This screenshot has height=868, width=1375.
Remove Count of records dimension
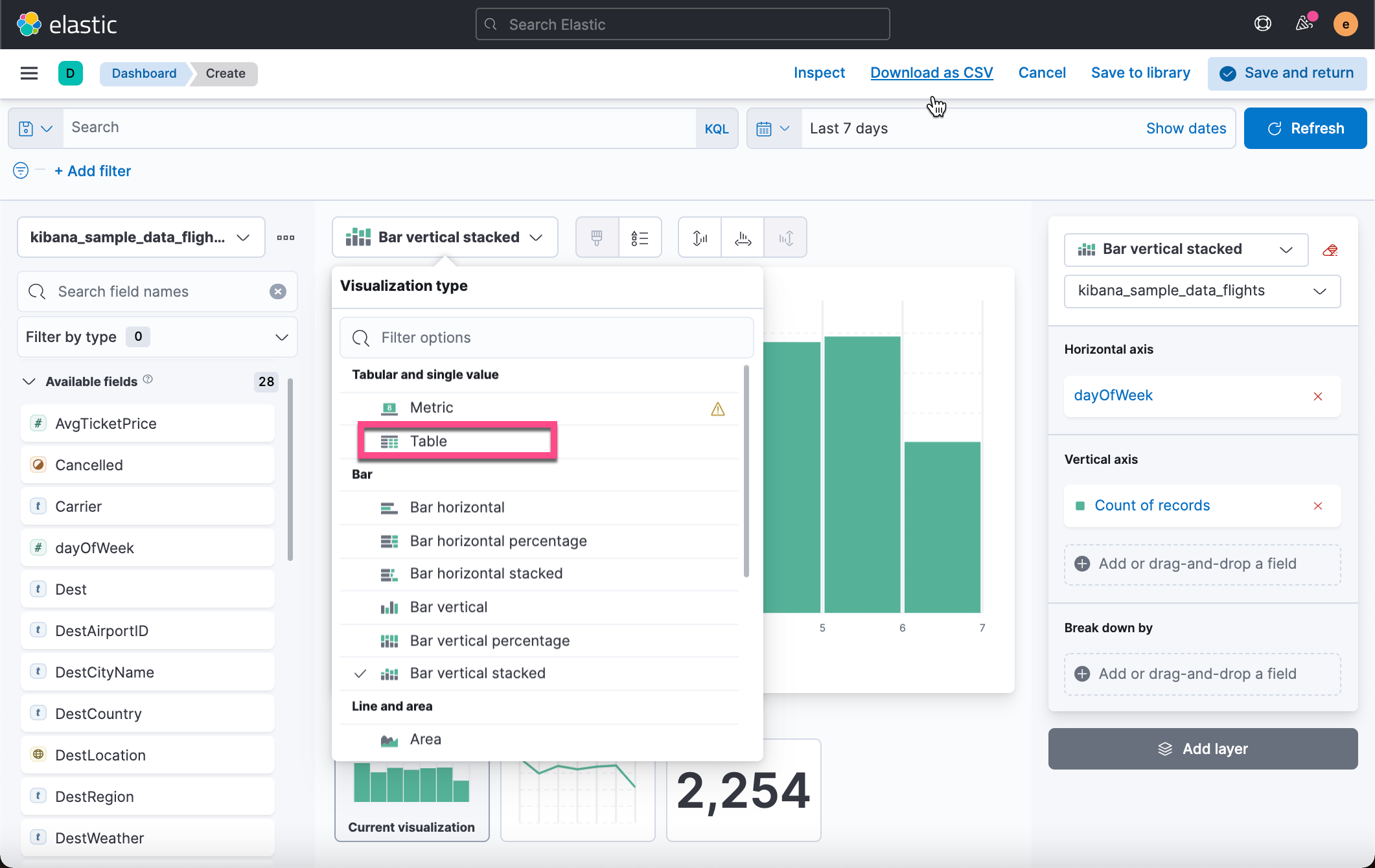click(1317, 506)
